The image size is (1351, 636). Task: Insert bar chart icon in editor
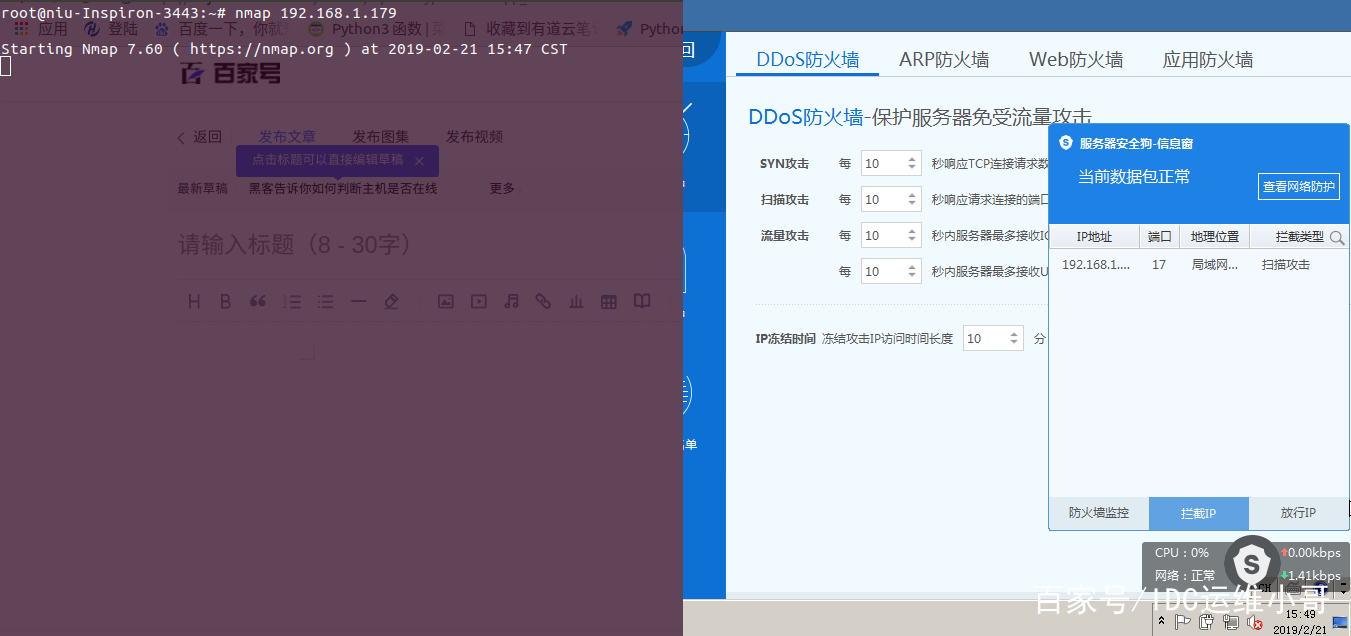coord(576,301)
